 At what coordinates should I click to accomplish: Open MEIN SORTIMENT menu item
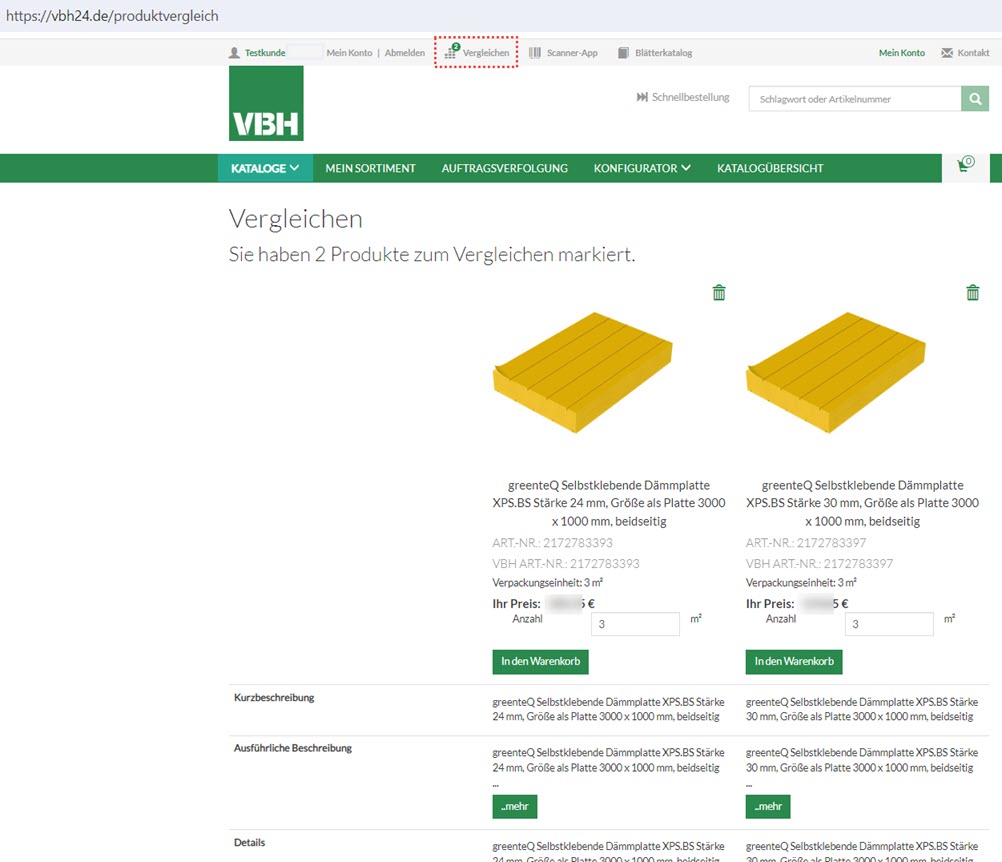point(371,168)
